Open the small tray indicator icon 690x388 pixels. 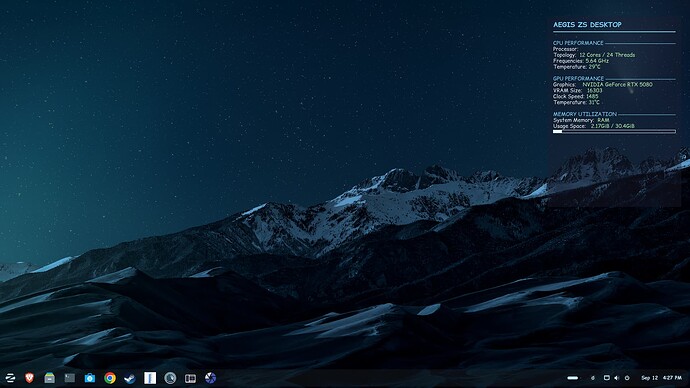(x=593, y=378)
